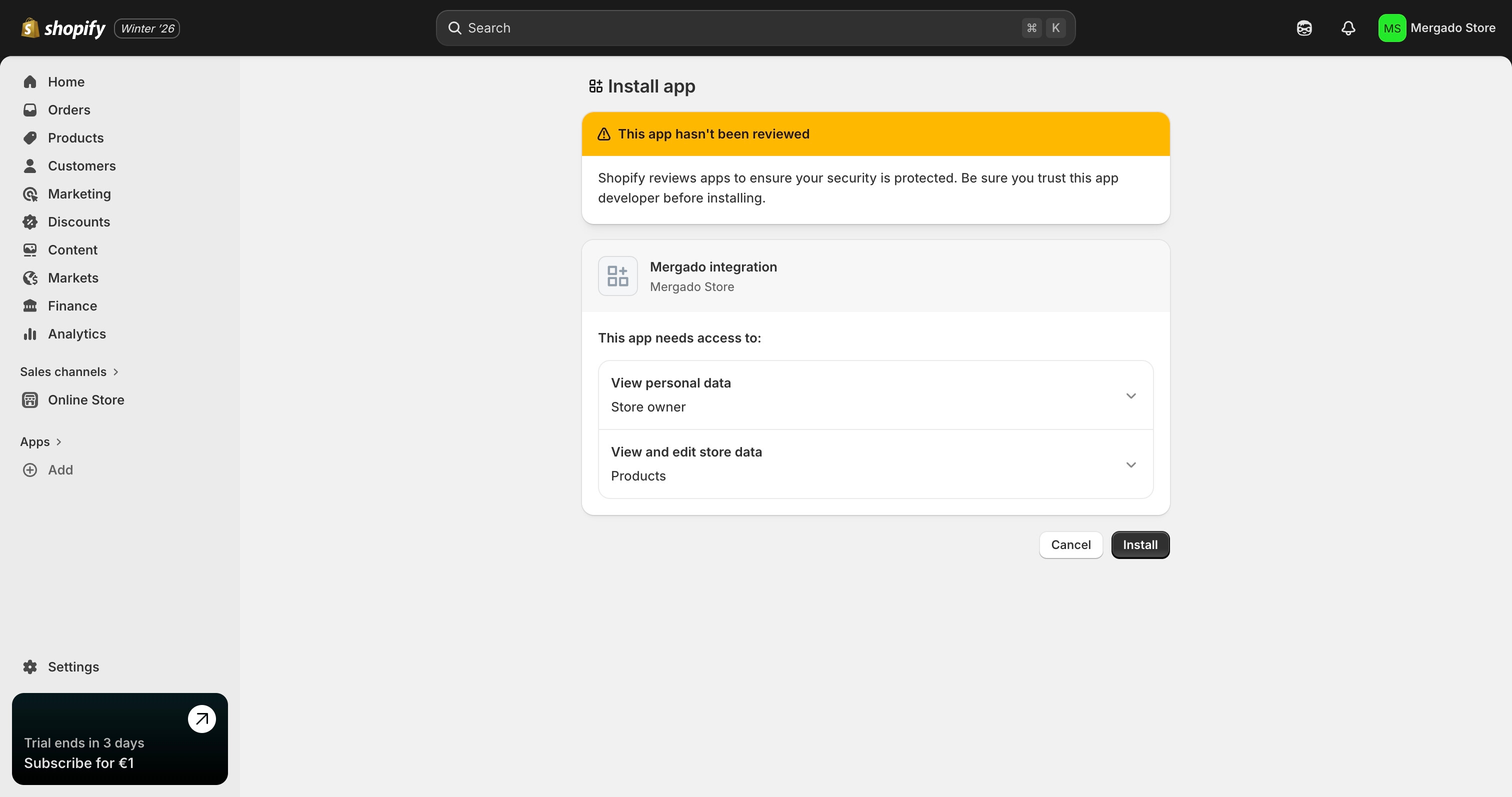Screen dimensions: 1512x797
Task: Open Orders via its inbox icon
Action: (x=30, y=110)
